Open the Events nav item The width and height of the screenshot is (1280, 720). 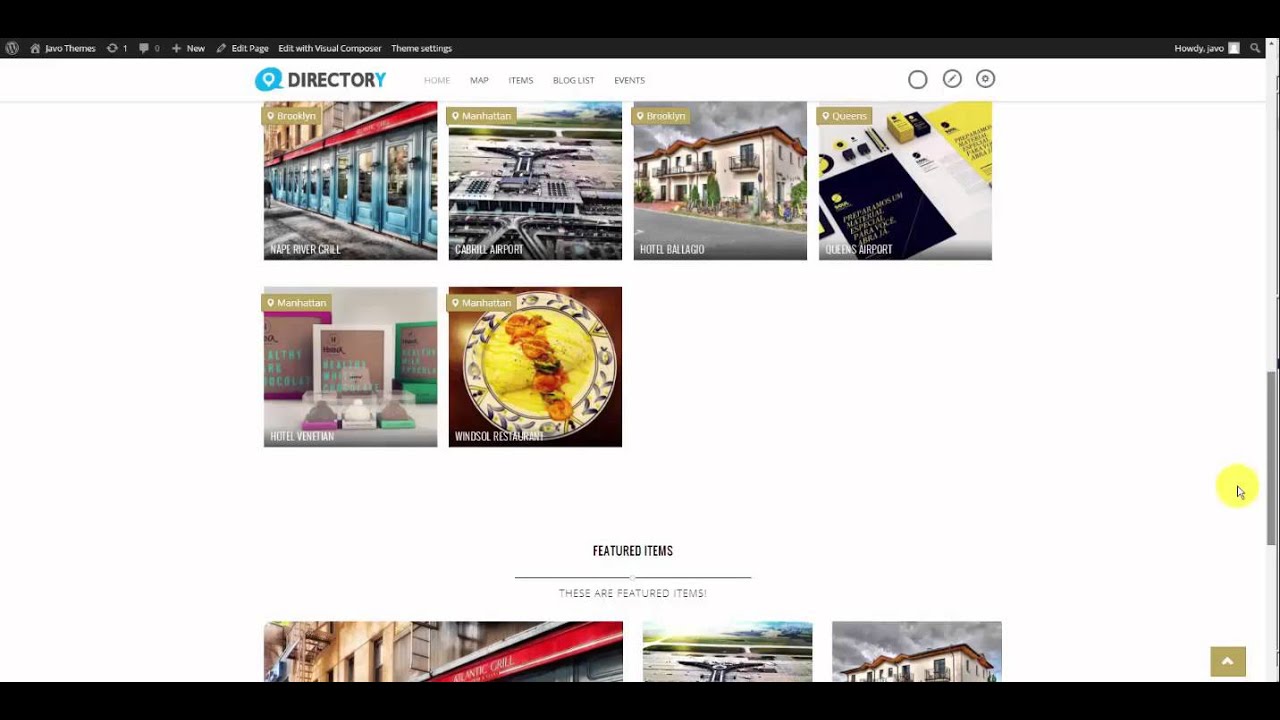pyautogui.click(x=629, y=80)
